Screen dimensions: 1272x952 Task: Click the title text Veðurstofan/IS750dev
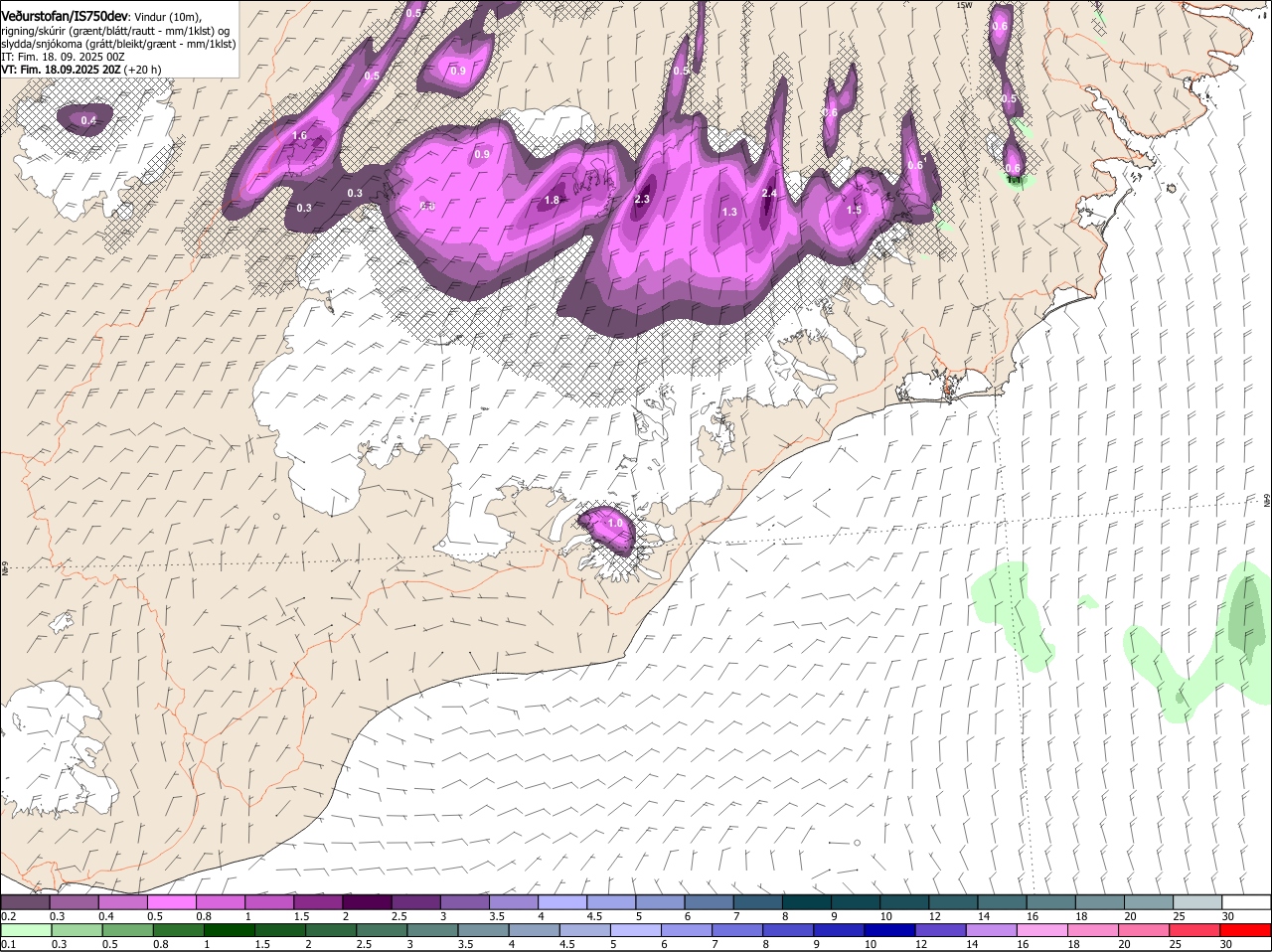(65, 16)
